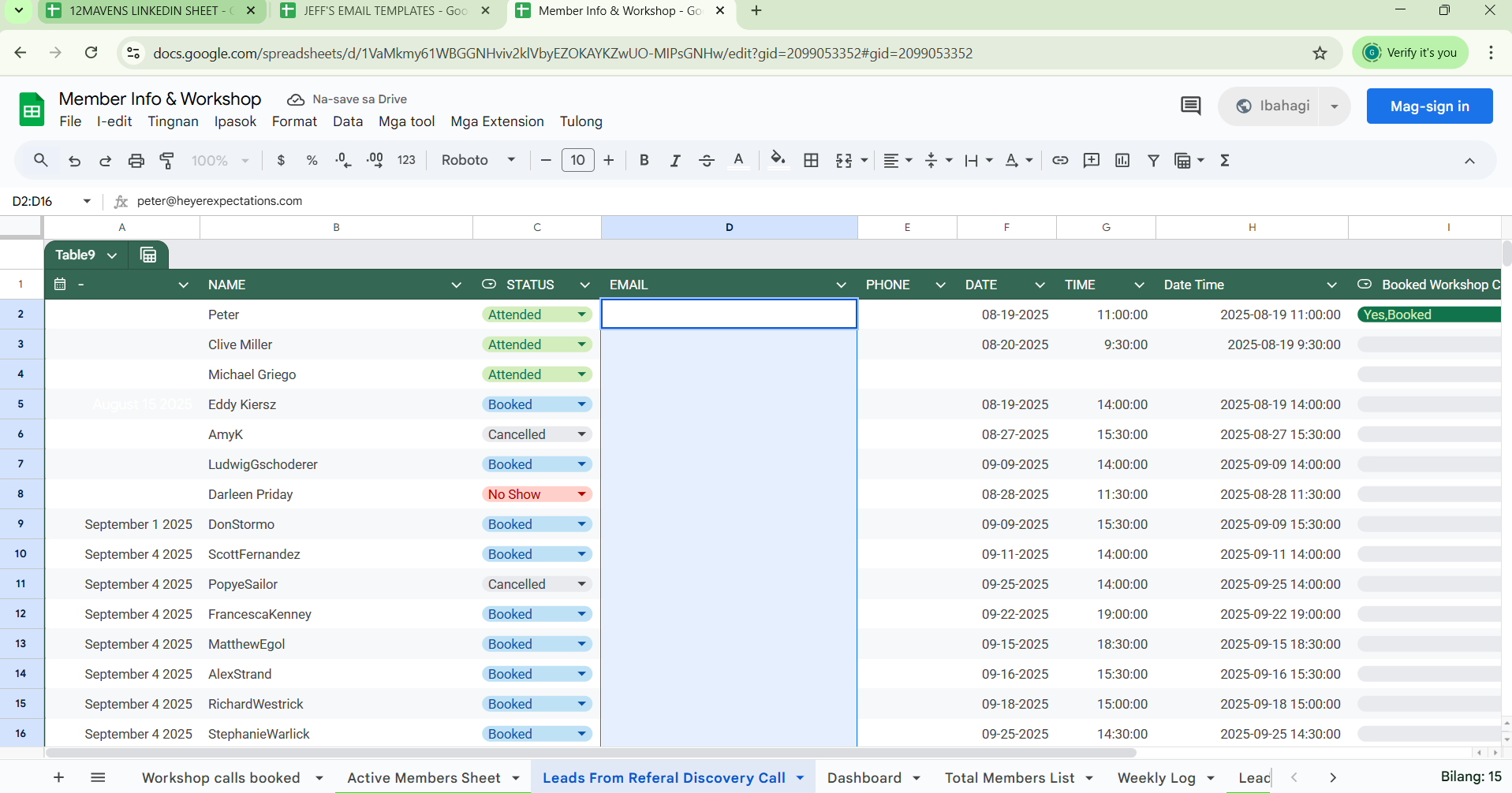The height and width of the screenshot is (793, 1512).
Task: Expand the Table9 name dropdown
Action: (112, 255)
